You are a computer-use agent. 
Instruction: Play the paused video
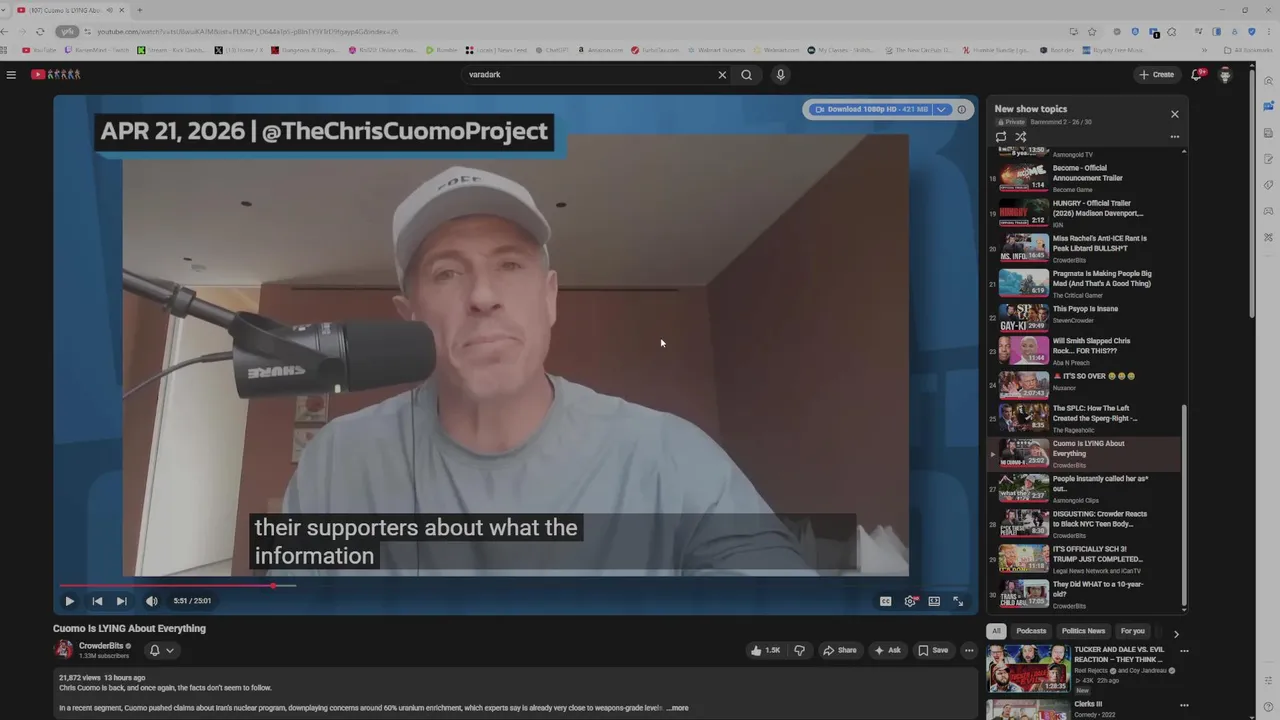pos(69,601)
